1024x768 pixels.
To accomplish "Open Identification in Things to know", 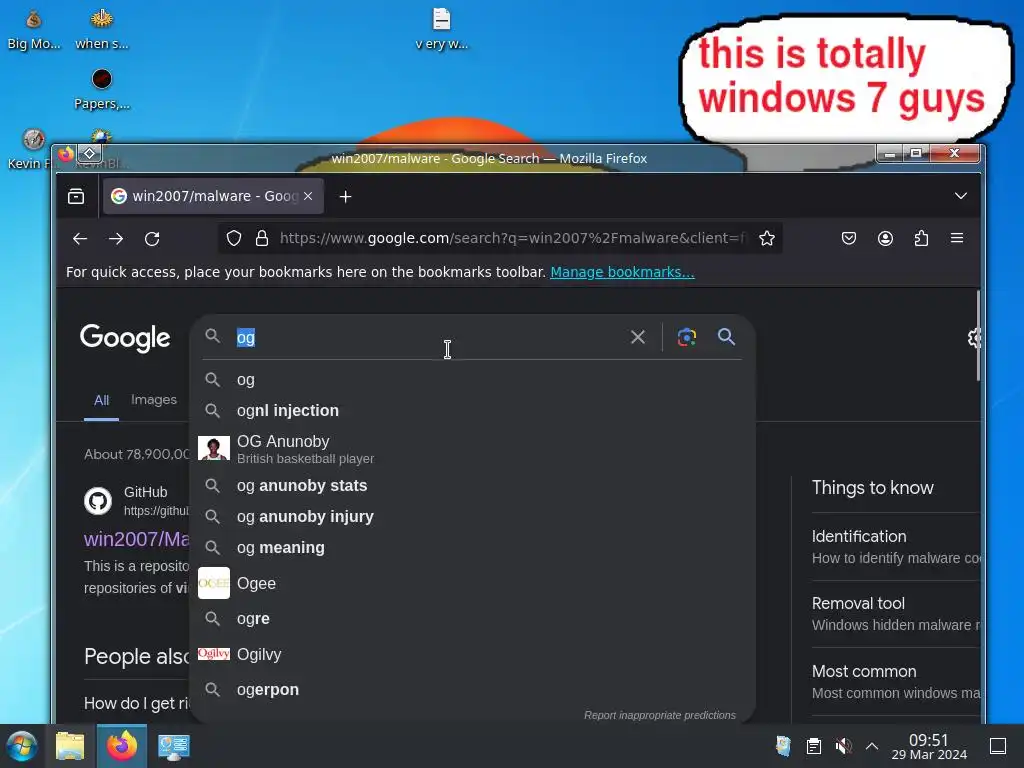I will [895, 547].
